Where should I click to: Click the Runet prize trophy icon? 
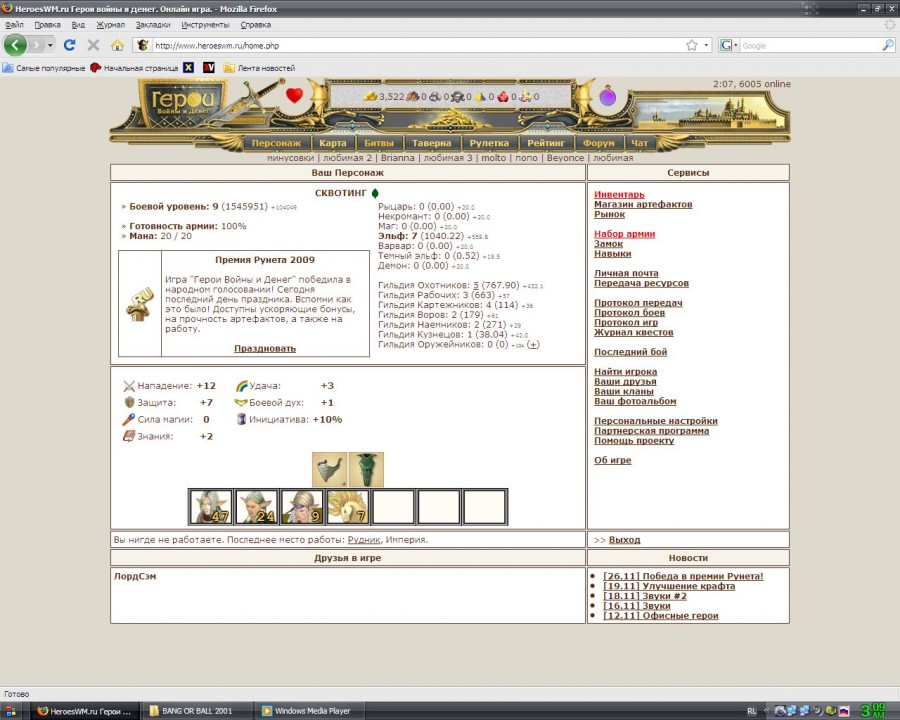(140, 304)
